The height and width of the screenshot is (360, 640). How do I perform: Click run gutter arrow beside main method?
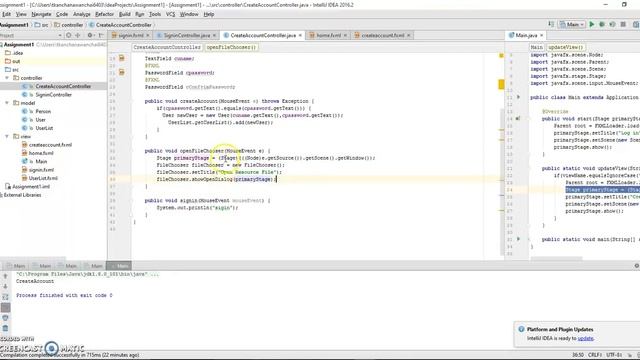518,239
